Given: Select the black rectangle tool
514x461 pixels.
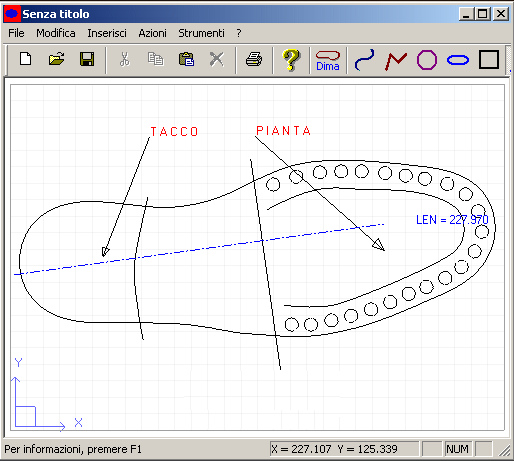Looking at the screenshot, I should pos(489,60).
